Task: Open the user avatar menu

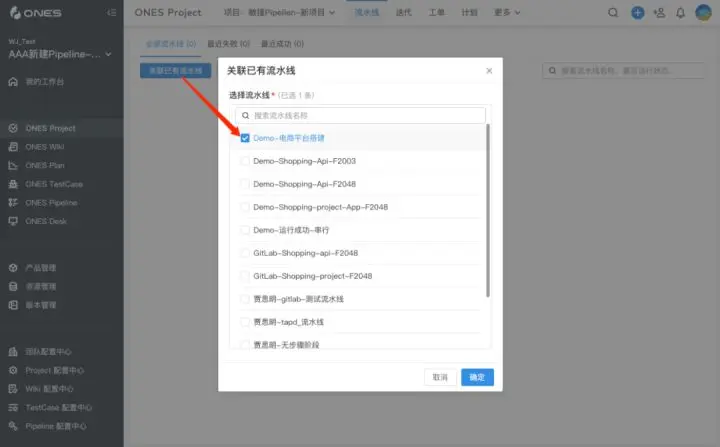Action: pos(703,12)
